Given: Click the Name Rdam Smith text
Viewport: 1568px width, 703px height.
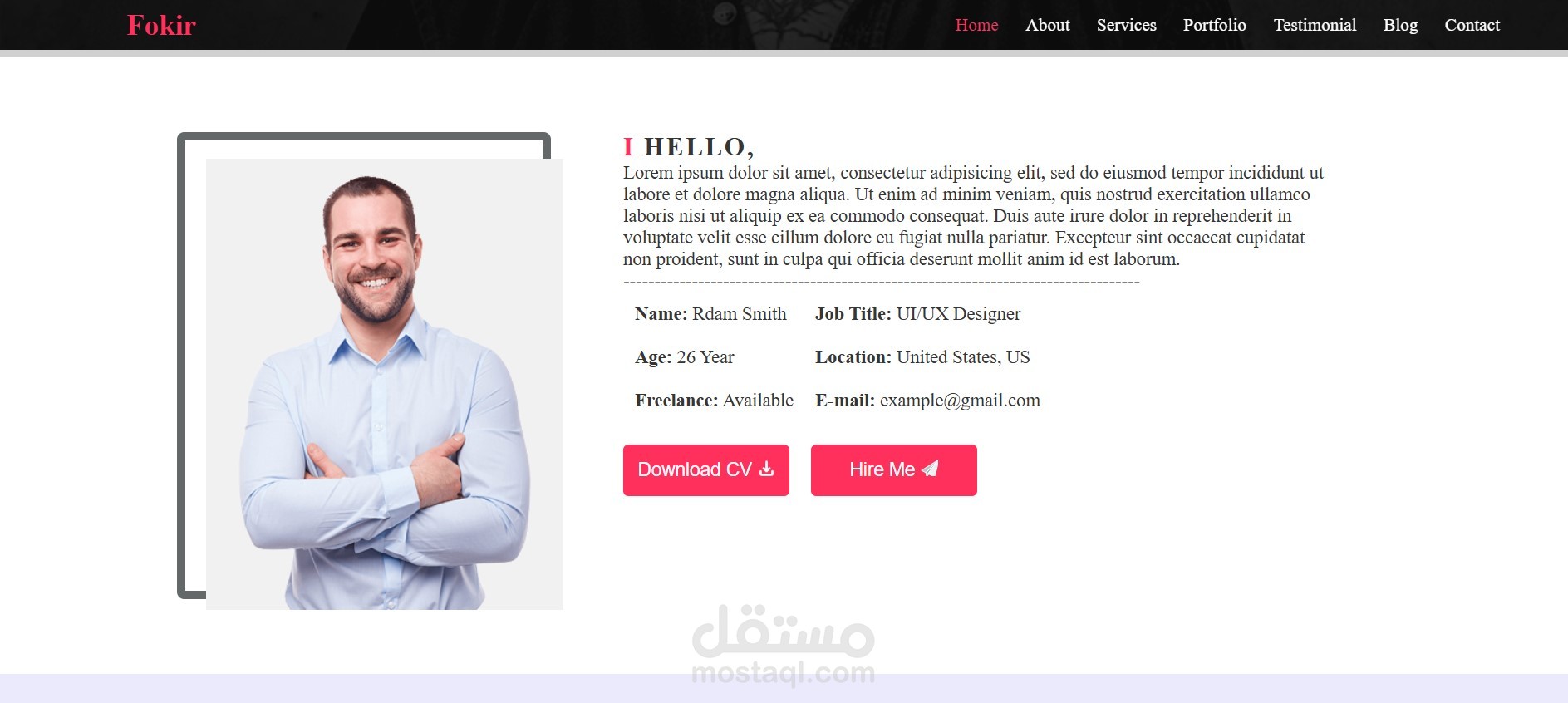Looking at the screenshot, I should (x=710, y=314).
